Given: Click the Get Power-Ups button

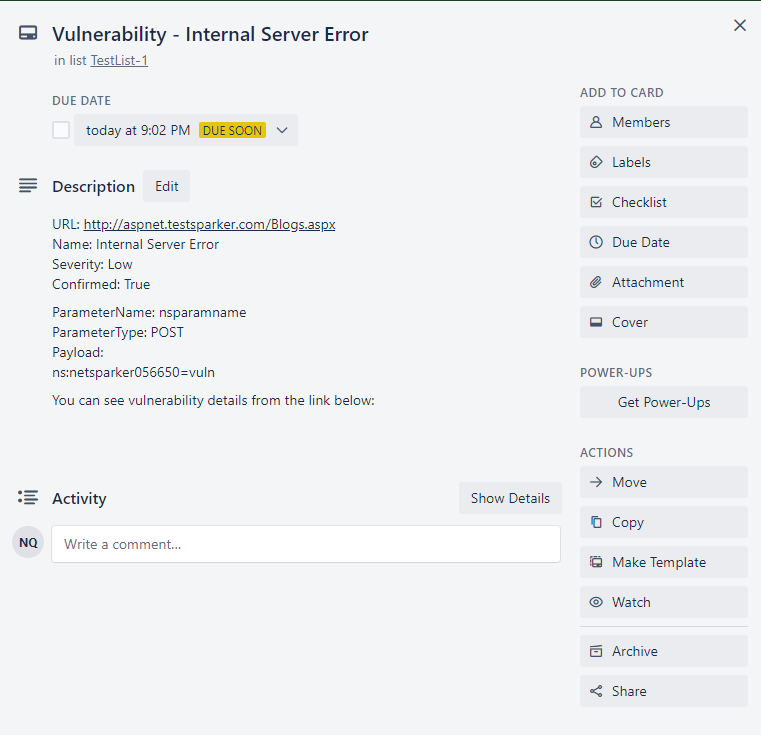Looking at the screenshot, I should (x=663, y=402).
